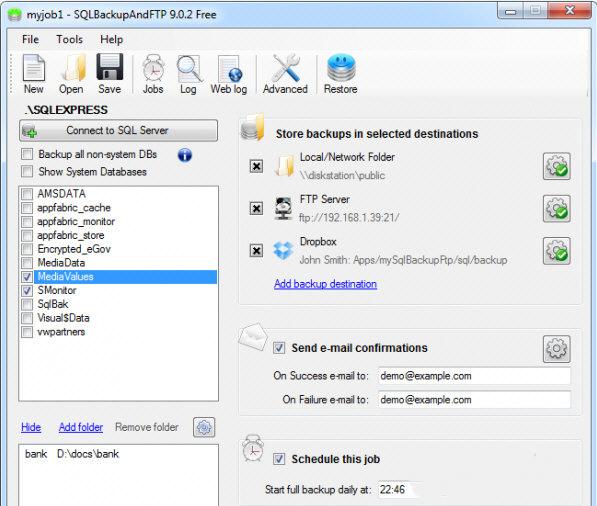The image size is (597, 506).
Task: Open a job with the Open icon
Action: tap(71, 74)
